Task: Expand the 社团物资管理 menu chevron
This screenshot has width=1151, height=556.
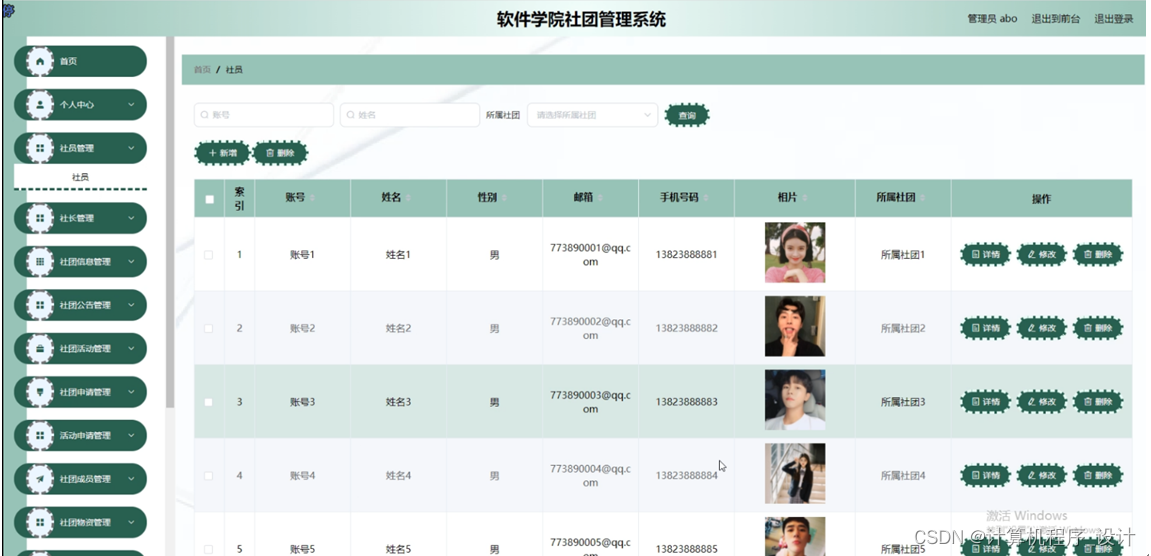Action: point(131,522)
